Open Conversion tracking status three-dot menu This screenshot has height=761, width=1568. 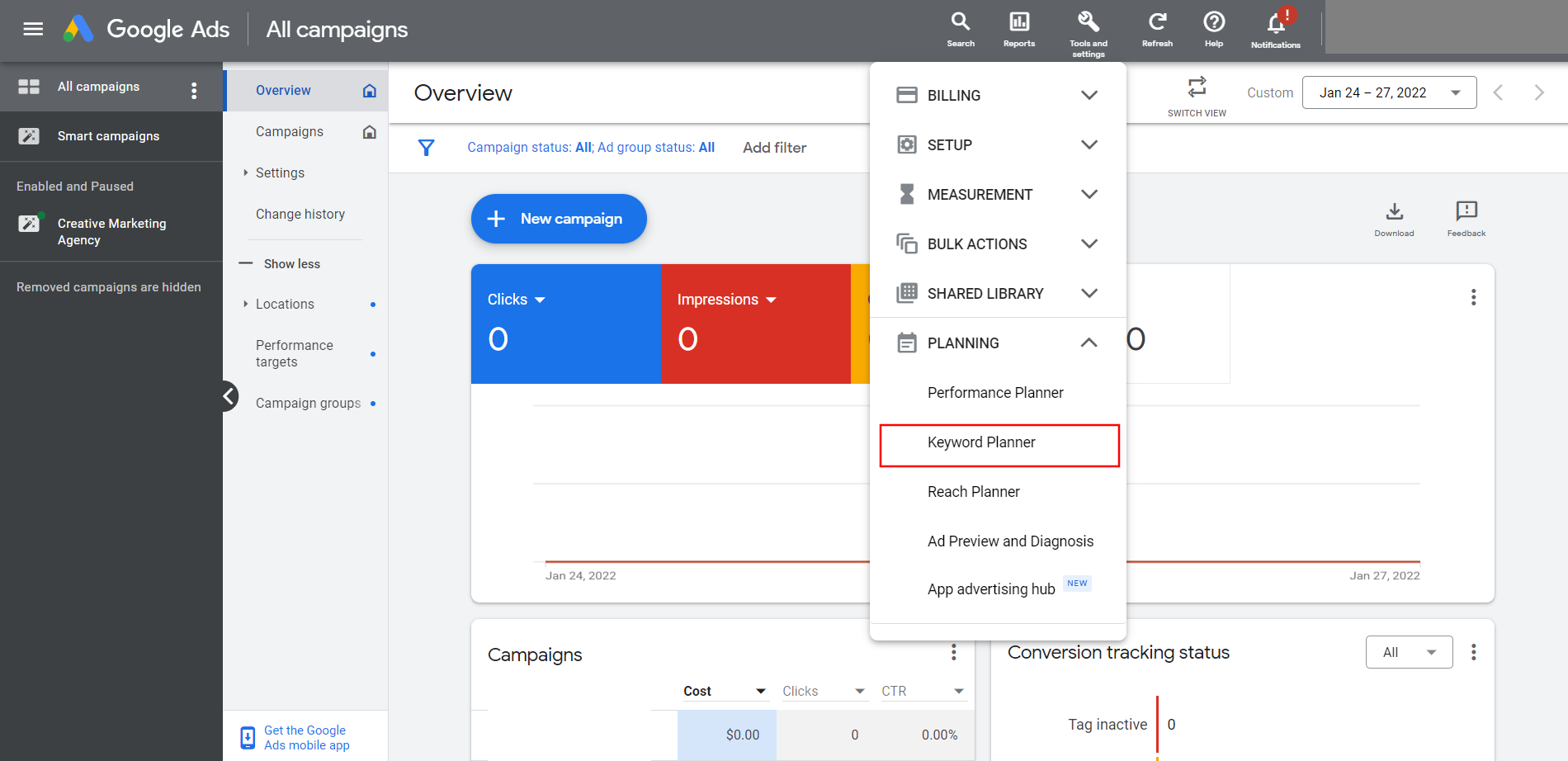tap(1473, 652)
